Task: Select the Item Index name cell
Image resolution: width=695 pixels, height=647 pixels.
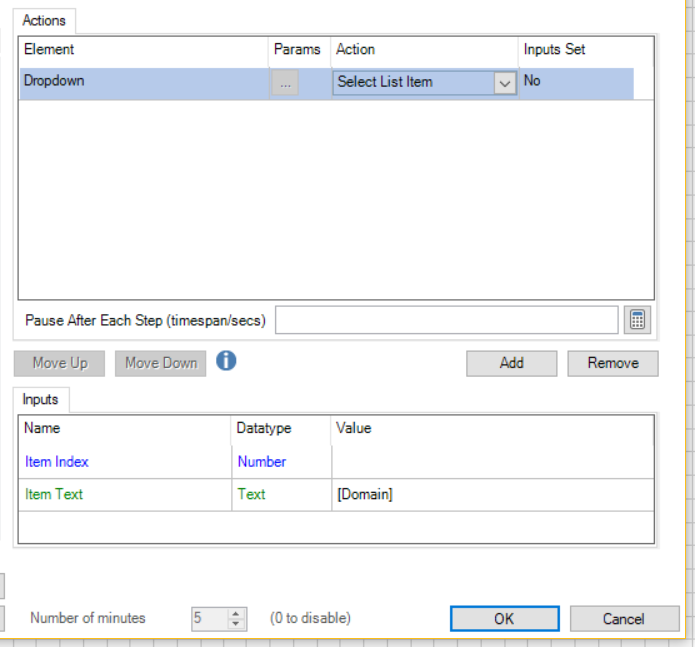Action: point(125,462)
